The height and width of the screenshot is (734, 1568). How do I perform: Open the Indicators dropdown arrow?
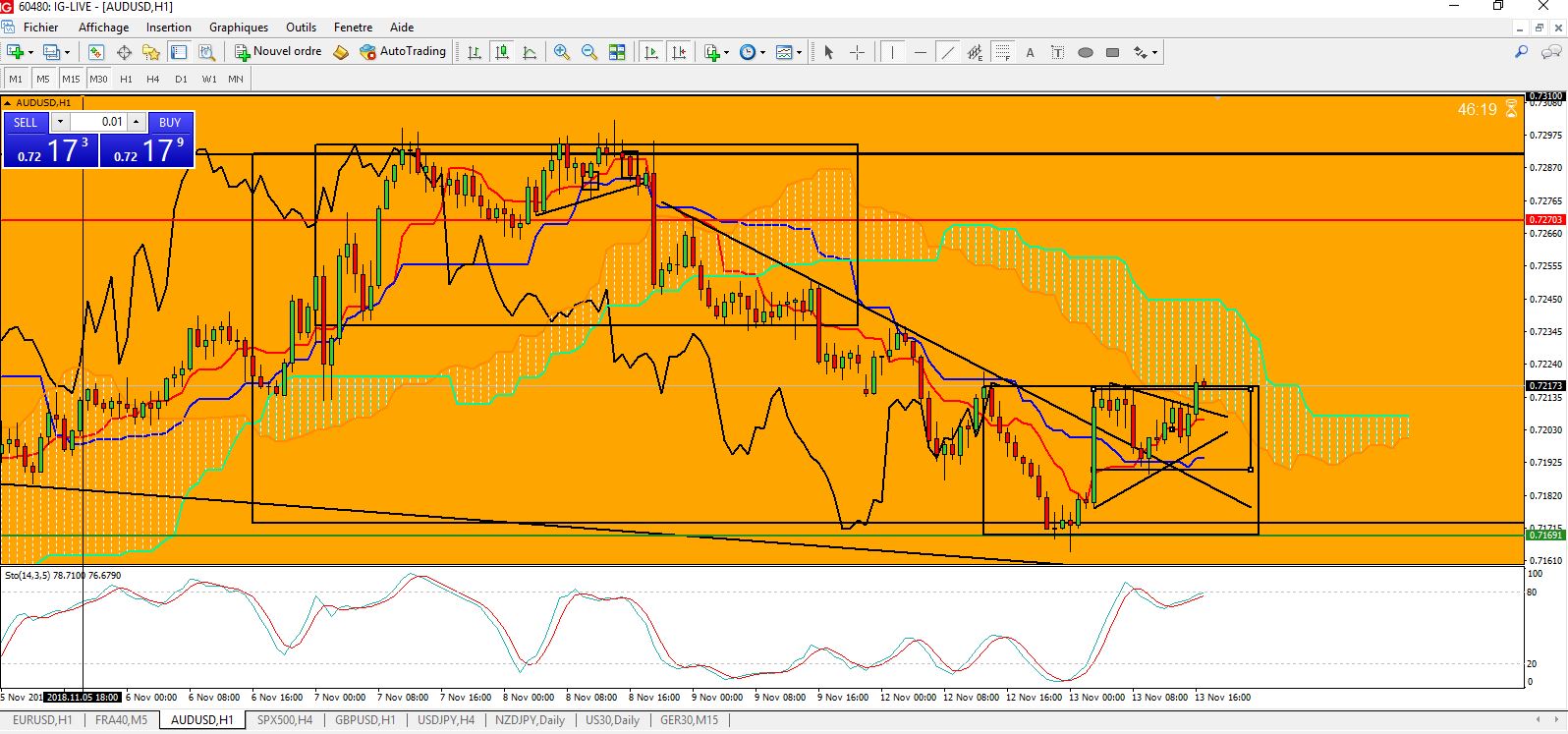coord(726,52)
